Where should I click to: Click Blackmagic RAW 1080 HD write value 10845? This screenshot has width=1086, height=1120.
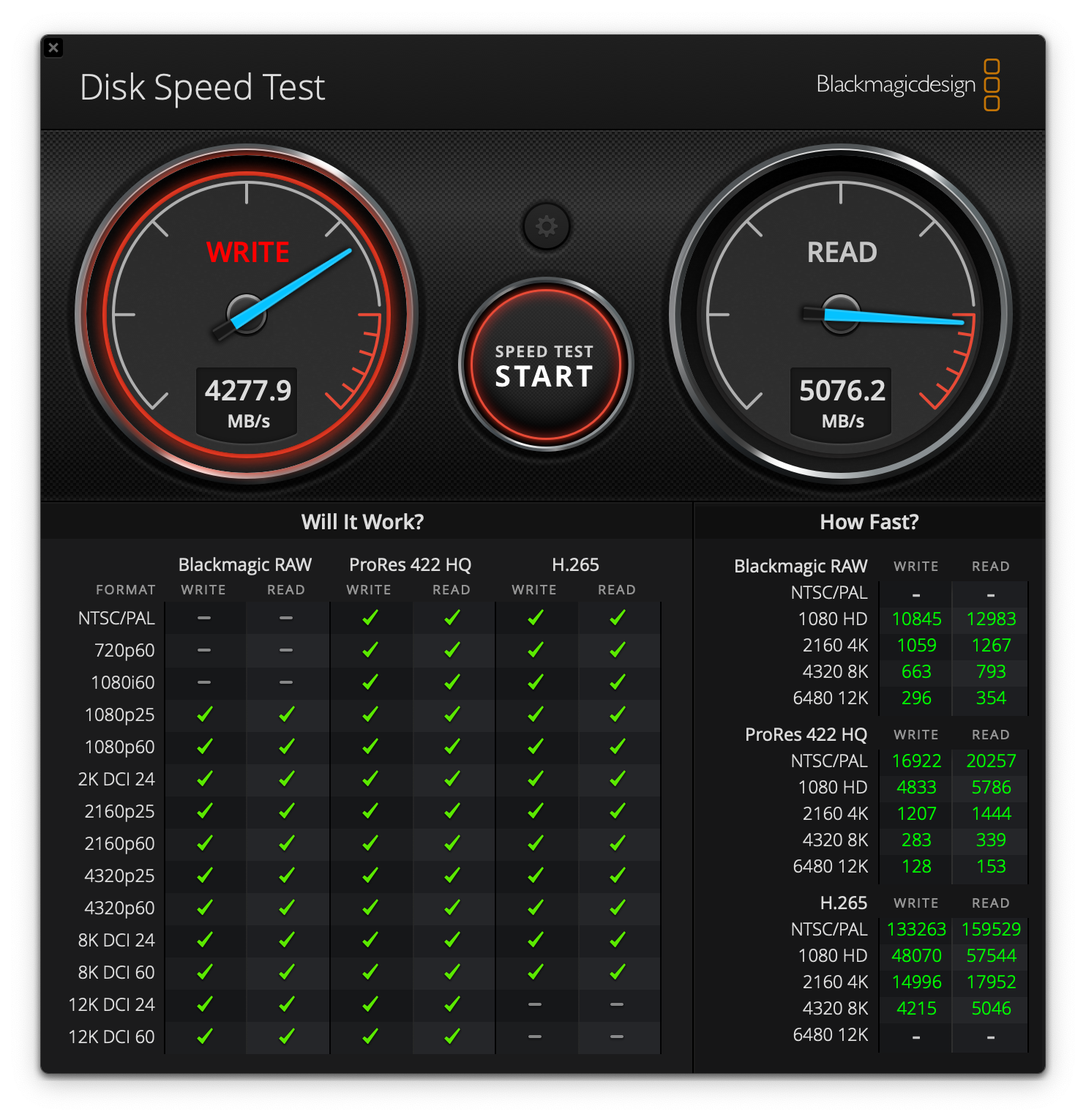(x=916, y=619)
